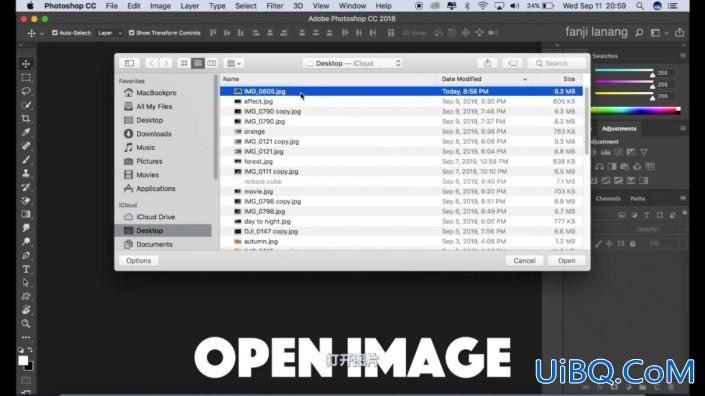The image size is (705, 396).
Task: Select the Pen tool
Action: [26, 255]
